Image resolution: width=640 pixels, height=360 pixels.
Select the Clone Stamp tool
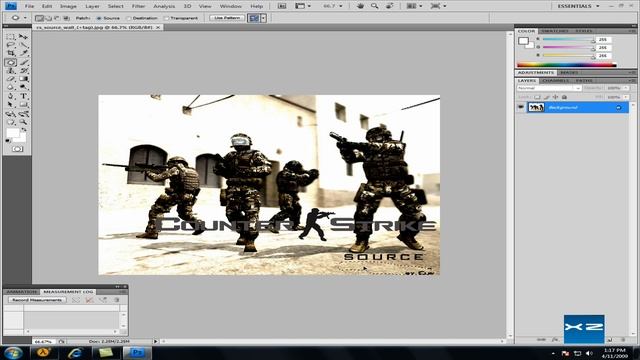[11, 71]
